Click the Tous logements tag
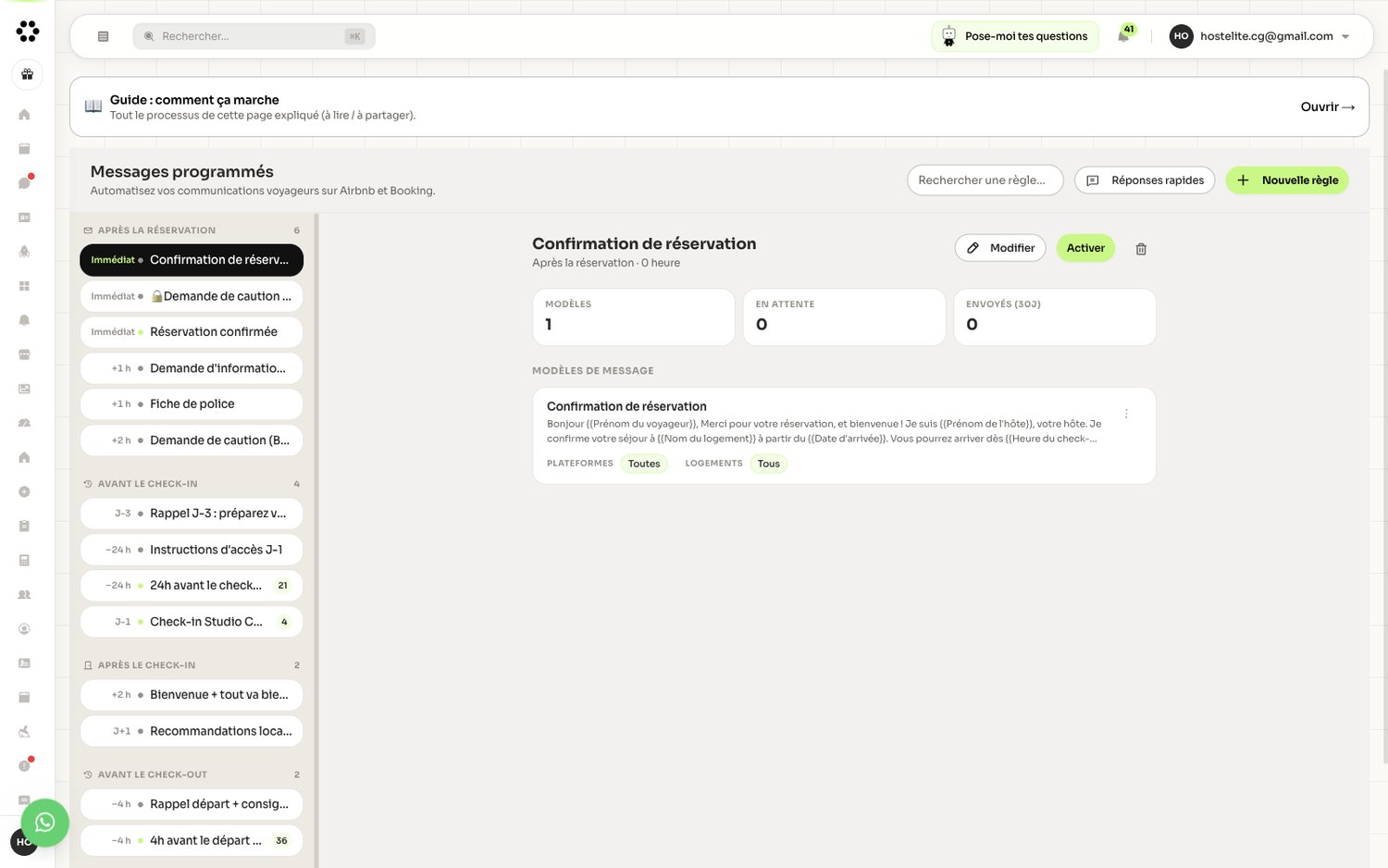The width and height of the screenshot is (1388, 868). click(x=769, y=464)
